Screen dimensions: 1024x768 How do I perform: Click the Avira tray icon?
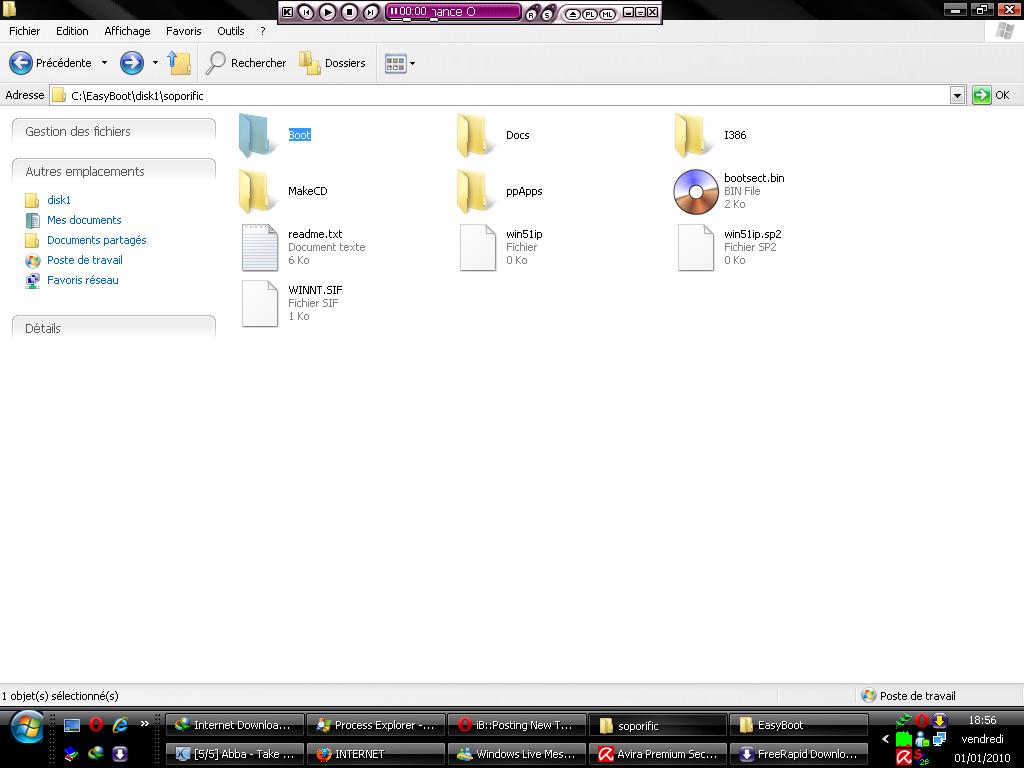pyautogui.click(x=904, y=758)
